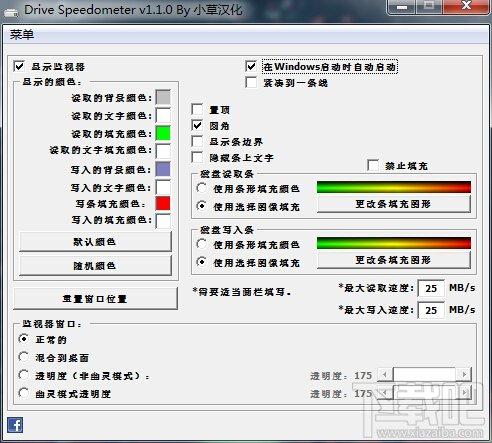This screenshot has width=492, height=443.
Task: Click left arrow of ghost mode transparency slider
Action: (x=385, y=393)
